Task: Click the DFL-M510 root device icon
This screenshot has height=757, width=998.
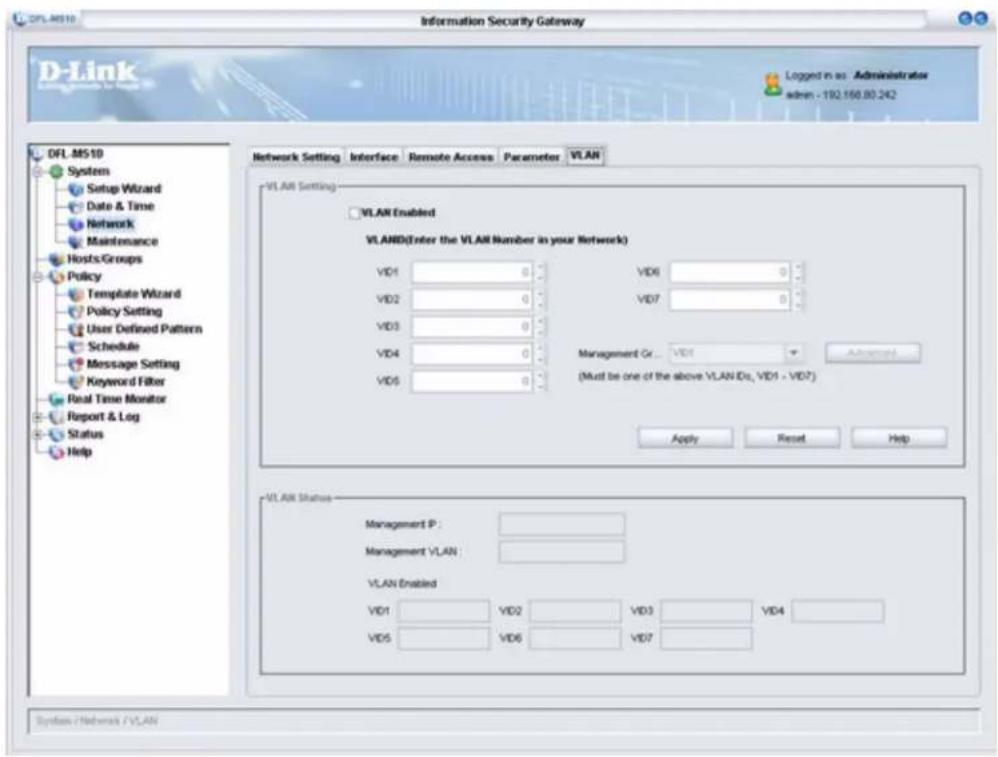Action: click(37, 154)
